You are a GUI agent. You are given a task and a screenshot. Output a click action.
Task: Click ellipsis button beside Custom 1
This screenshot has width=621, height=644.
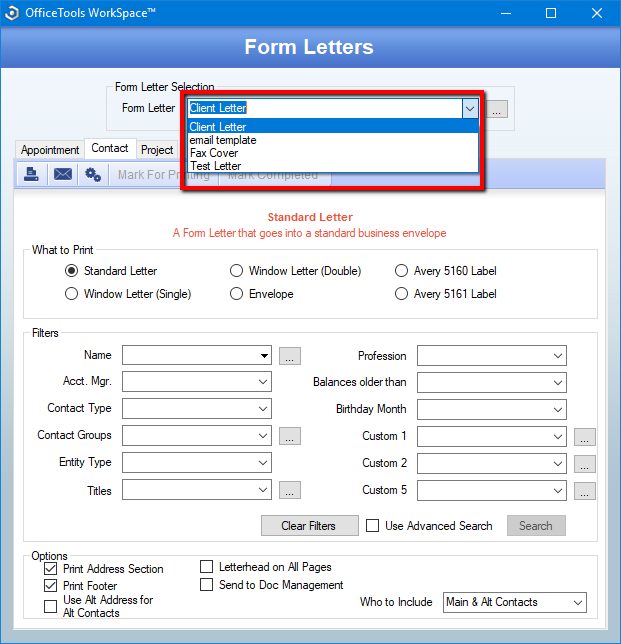pyautogui.click(x=584, y=437)
